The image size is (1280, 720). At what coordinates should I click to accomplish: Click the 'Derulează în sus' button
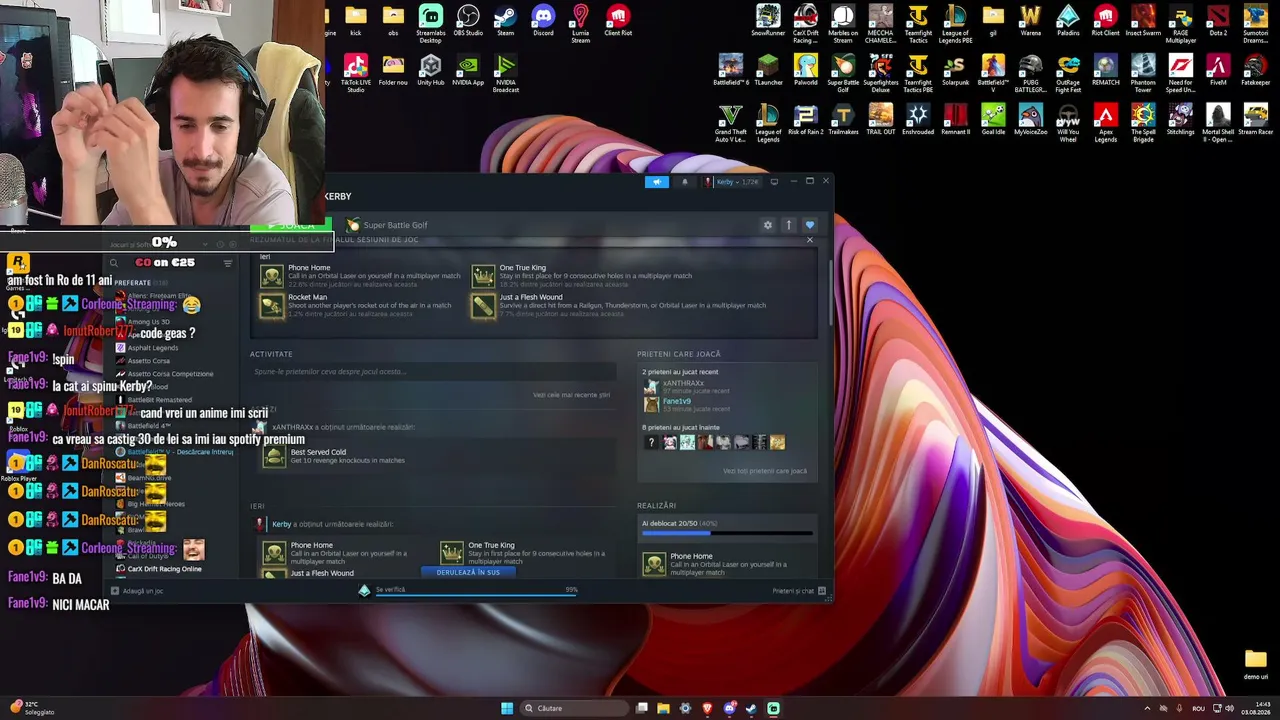pyautogui.click(x=468, y=572)
